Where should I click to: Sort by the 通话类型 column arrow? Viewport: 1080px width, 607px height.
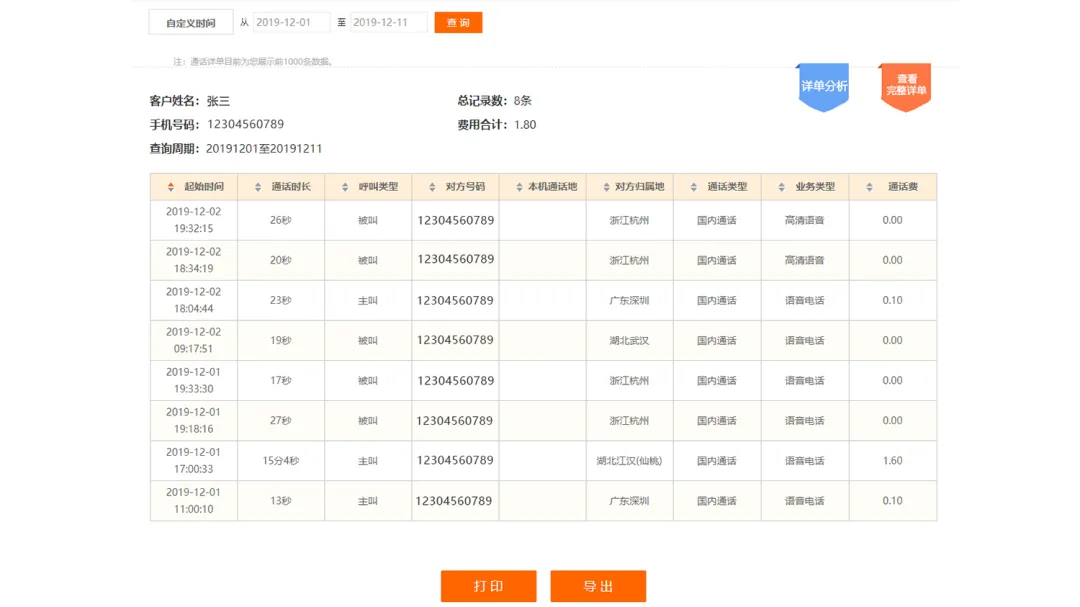pos(694,187)
